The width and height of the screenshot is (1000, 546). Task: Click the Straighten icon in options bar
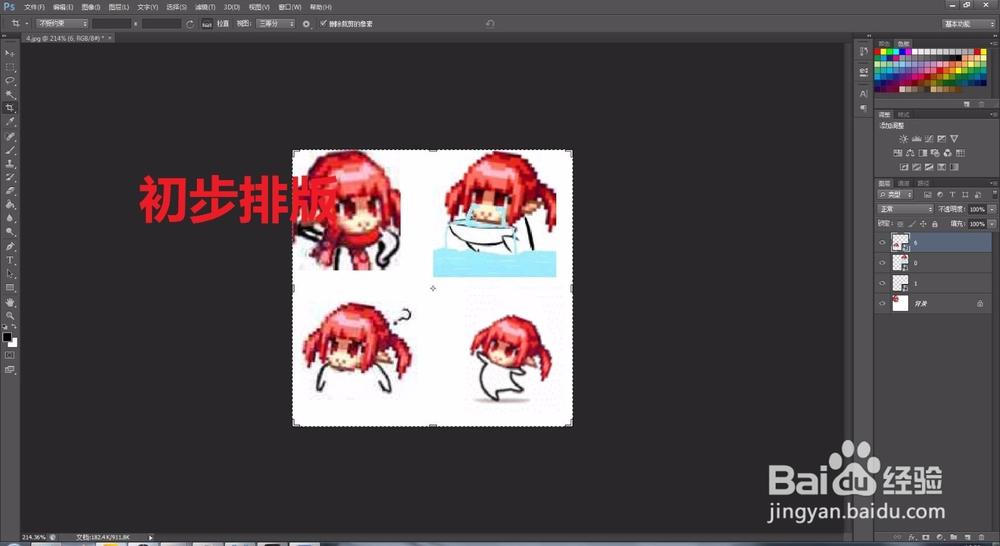point(207,24)
